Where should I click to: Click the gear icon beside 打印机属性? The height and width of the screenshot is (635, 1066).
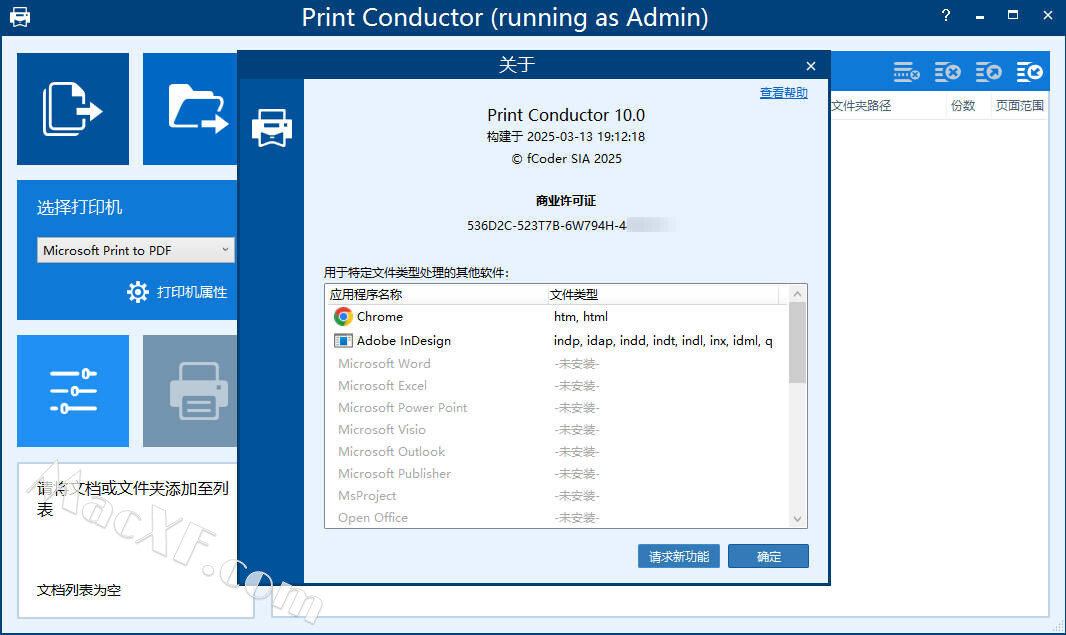coord(138,292)
